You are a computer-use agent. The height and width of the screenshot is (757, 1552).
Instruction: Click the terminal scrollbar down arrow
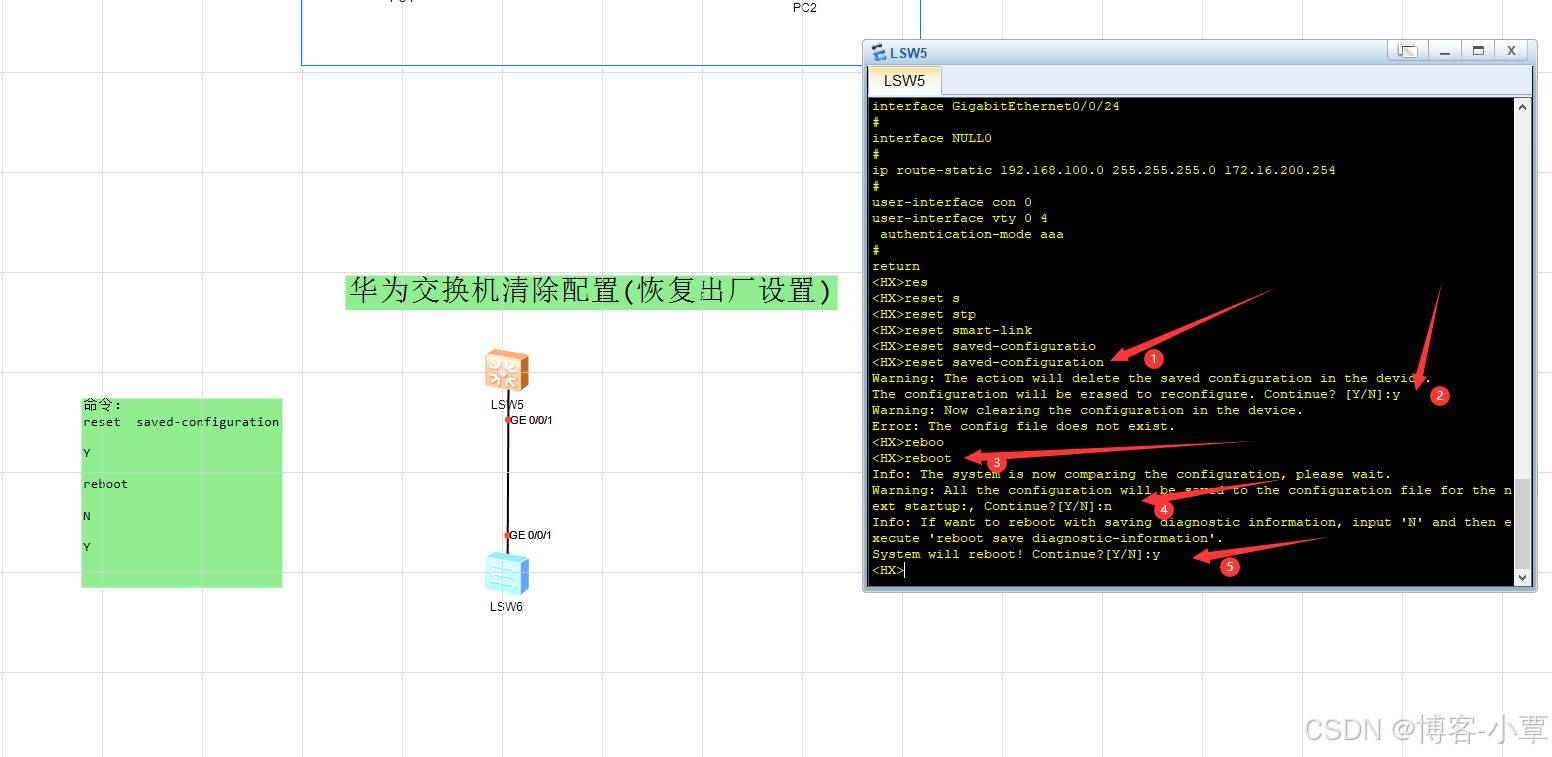coord(1523,577)
